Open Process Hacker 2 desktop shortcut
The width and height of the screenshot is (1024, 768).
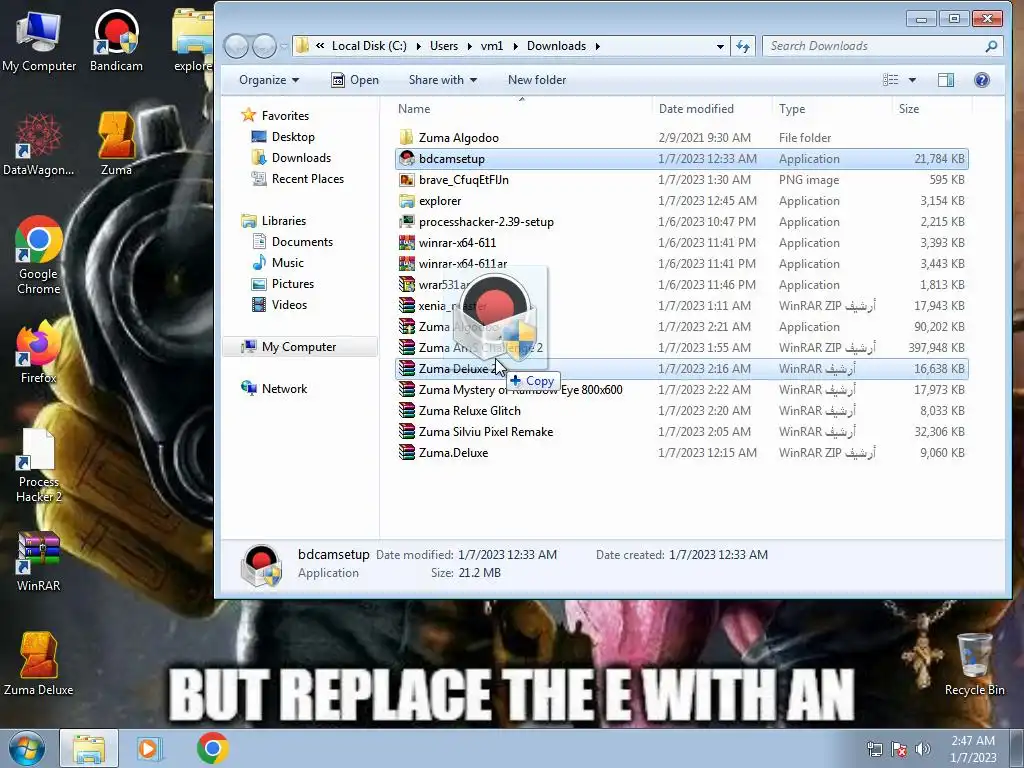tap(39, 465)
